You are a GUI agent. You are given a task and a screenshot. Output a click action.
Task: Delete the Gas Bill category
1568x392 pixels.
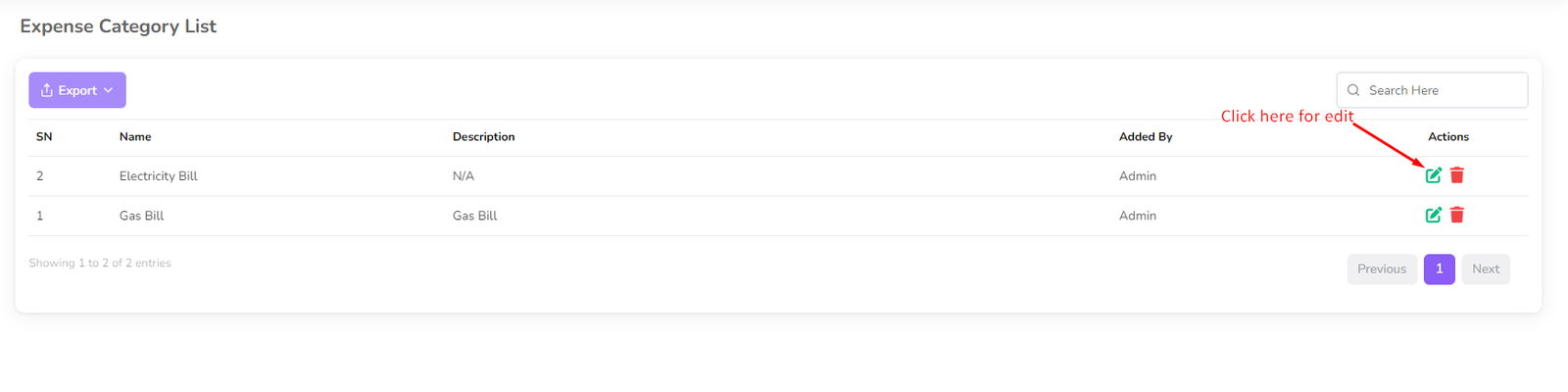[x=1457, y=215]
